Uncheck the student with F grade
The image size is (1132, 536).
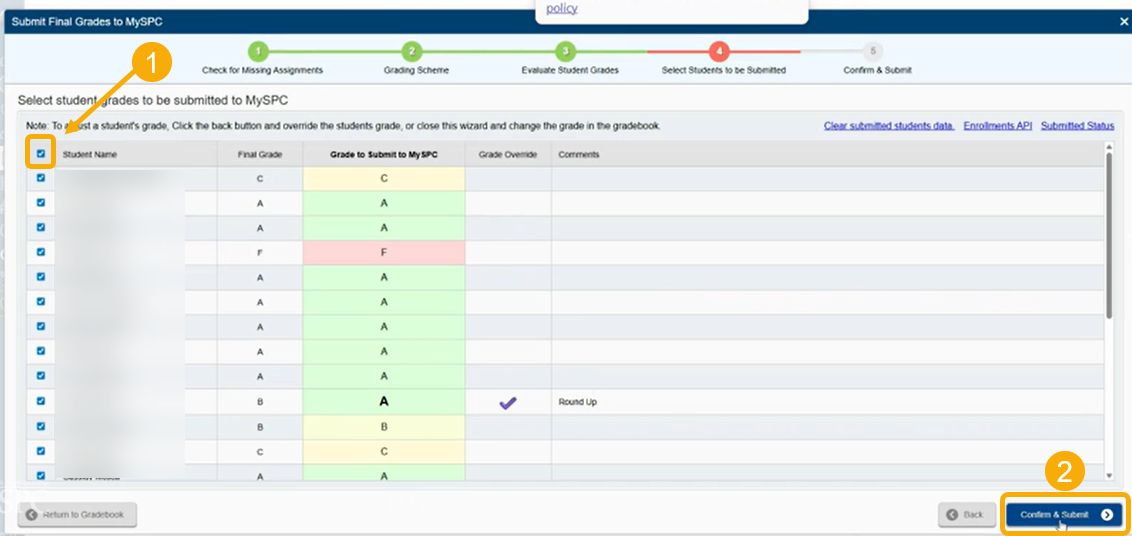pyautogui.click(x=40, y=252)
